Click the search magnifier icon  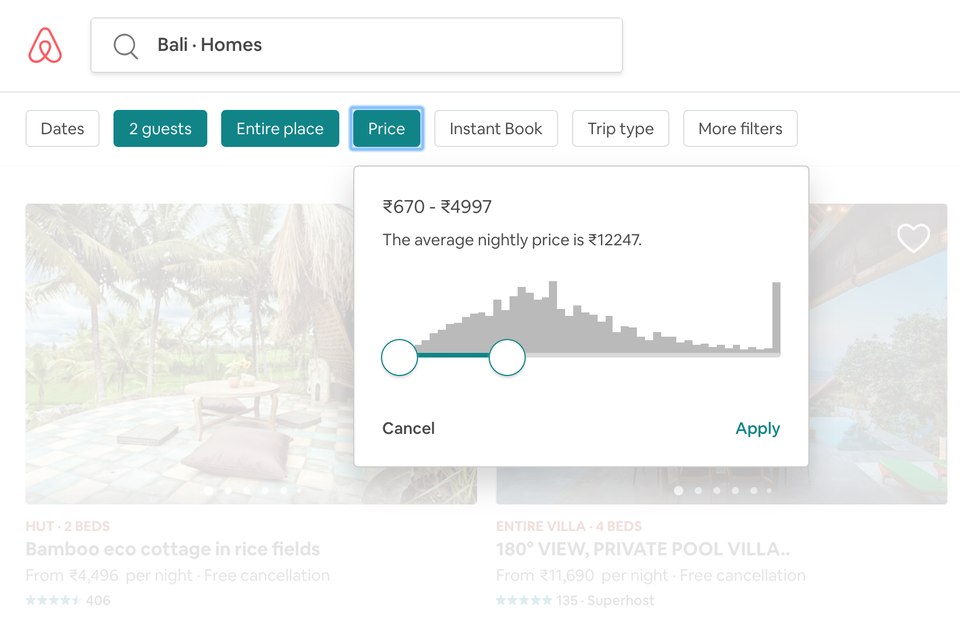point(126,46)
